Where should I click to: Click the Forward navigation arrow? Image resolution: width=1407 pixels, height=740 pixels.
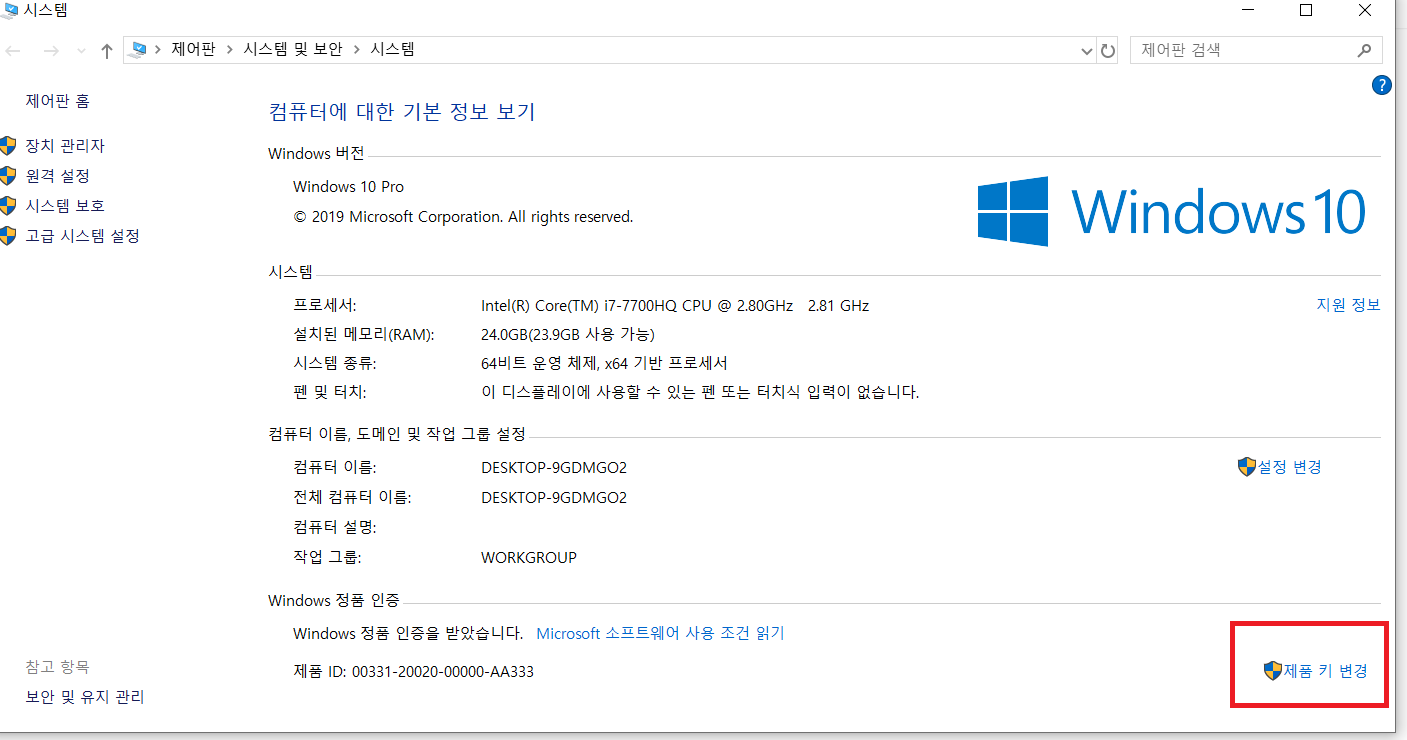[52, 50]
